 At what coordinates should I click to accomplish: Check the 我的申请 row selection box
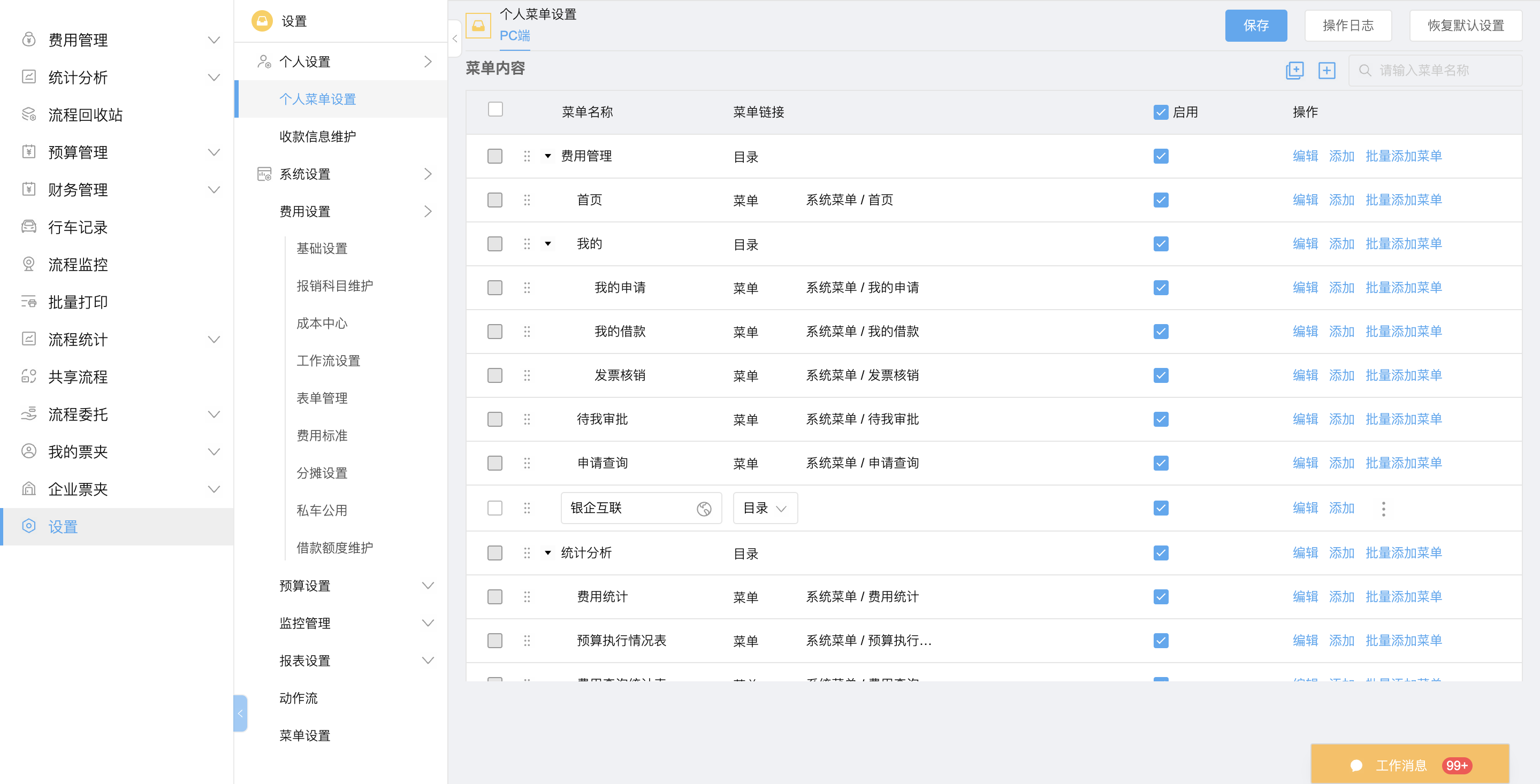(494, 287)
